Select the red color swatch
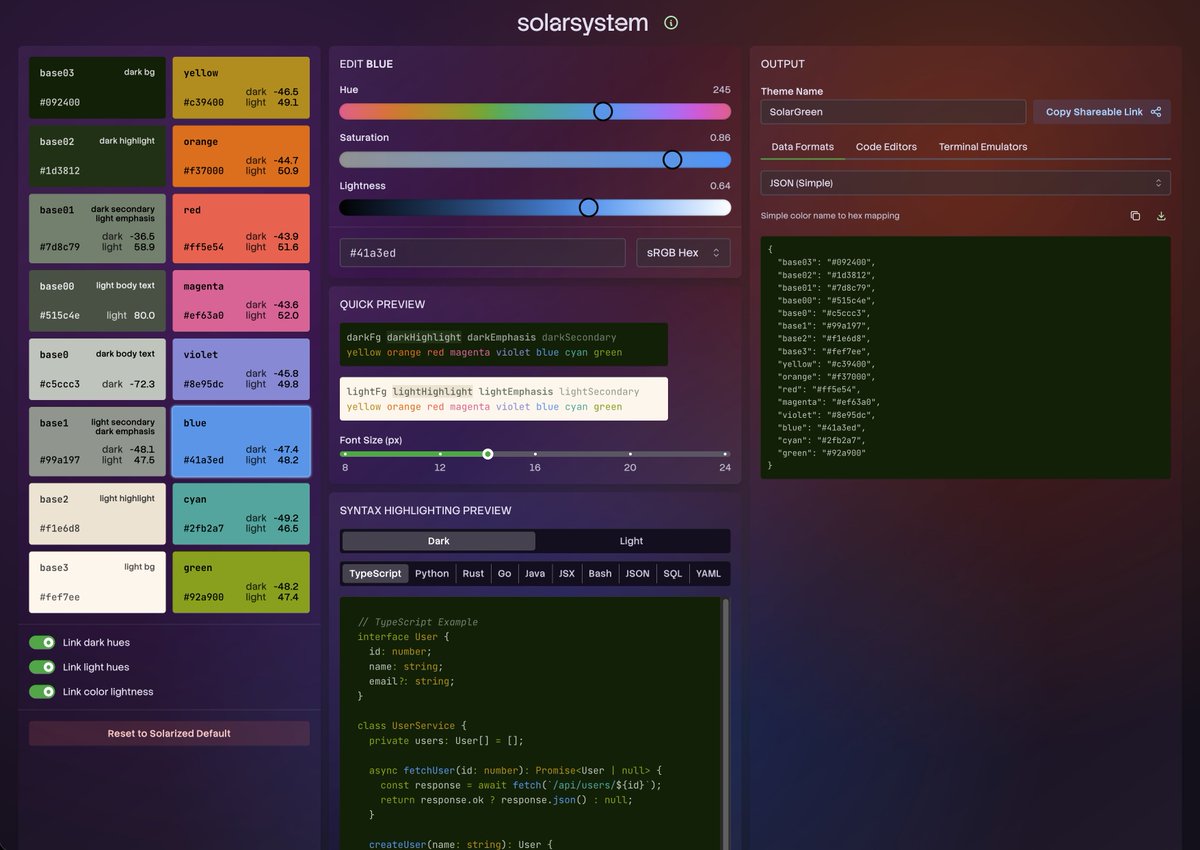This screenshot has height=850, width=1200. (x=241, y=228)
